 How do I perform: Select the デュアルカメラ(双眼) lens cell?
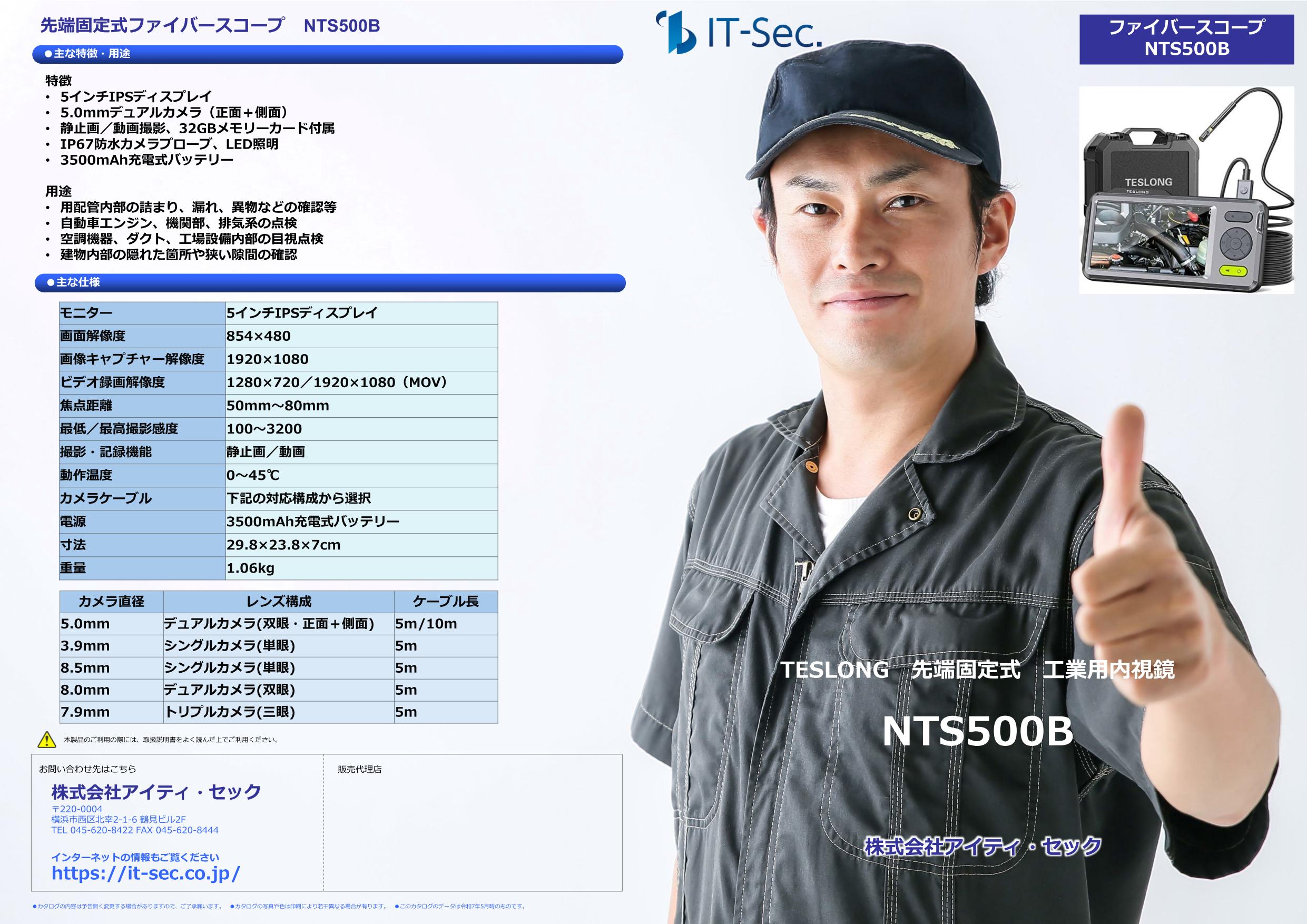pos(279,690)
